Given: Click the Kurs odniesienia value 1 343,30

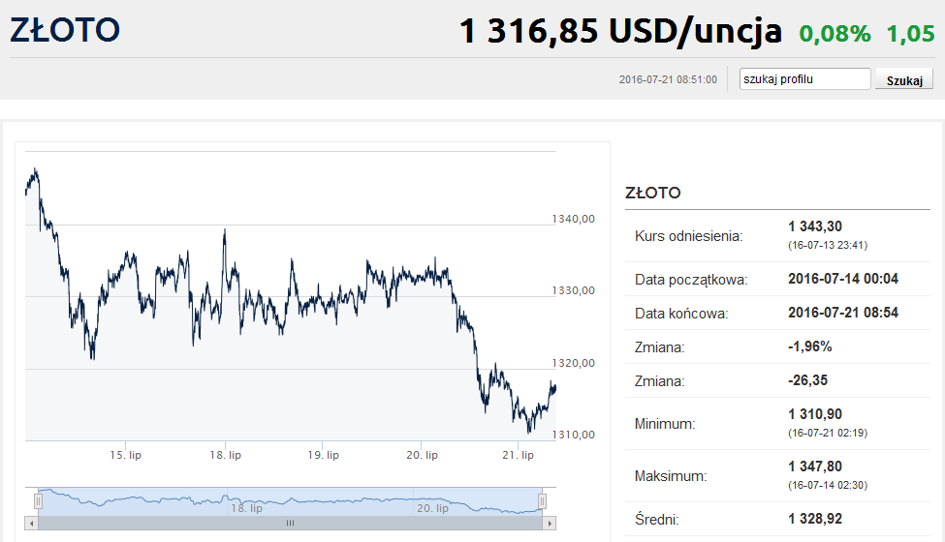Looking at the screenshot, I should [815, 227].
